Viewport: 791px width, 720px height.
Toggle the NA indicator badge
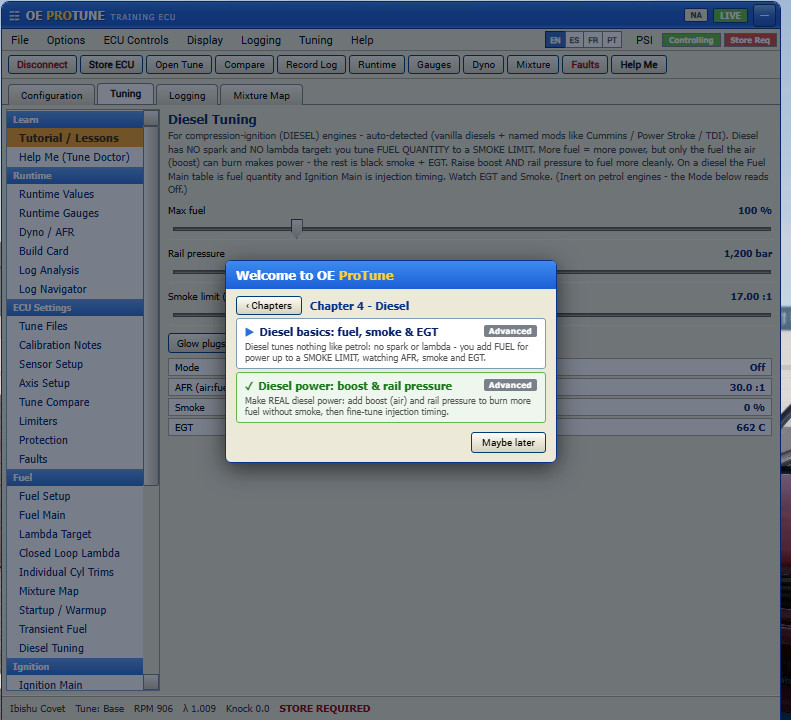(696, 15)
